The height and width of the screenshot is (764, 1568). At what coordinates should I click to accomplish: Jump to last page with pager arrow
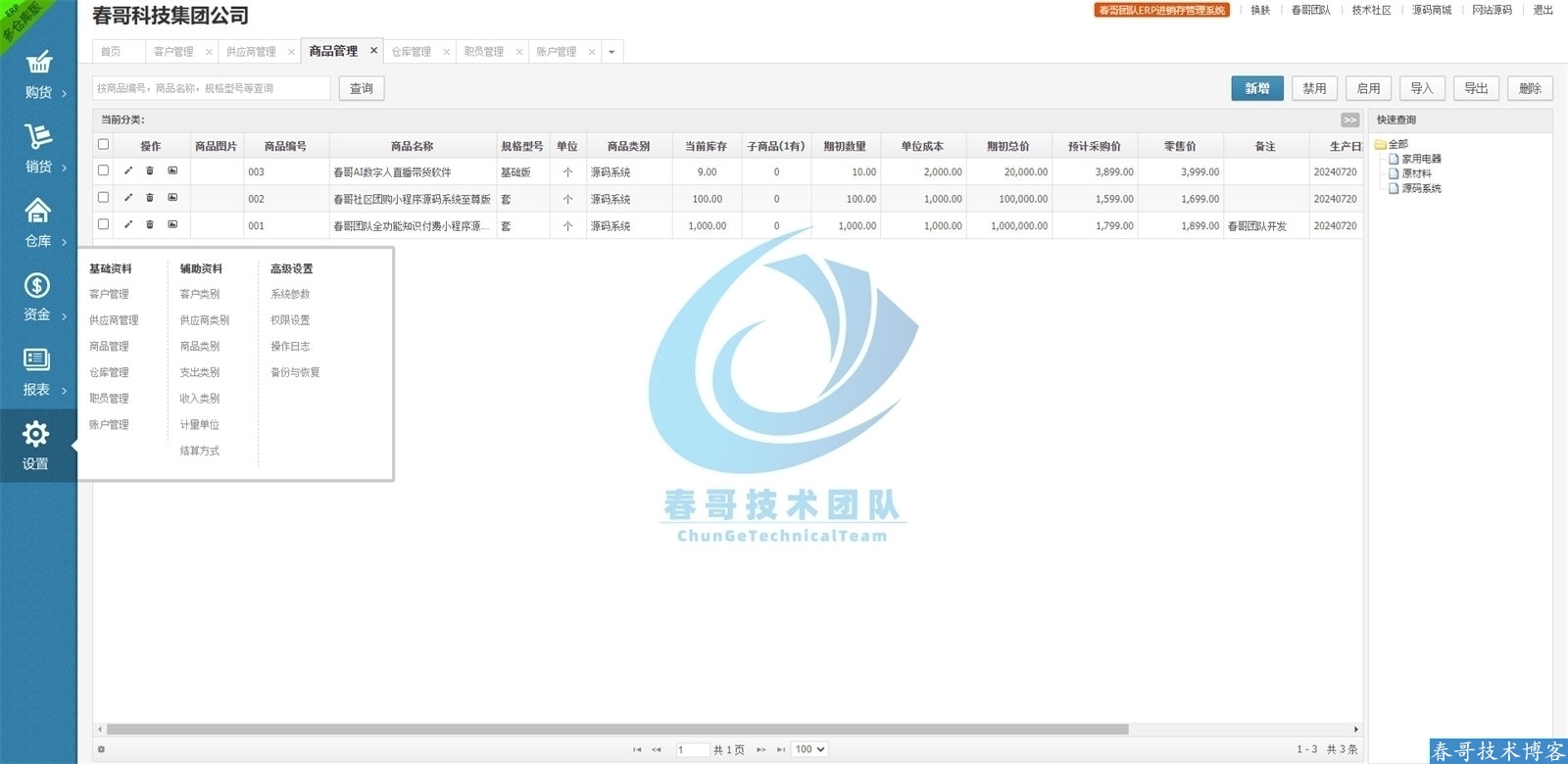click(781, 749)
